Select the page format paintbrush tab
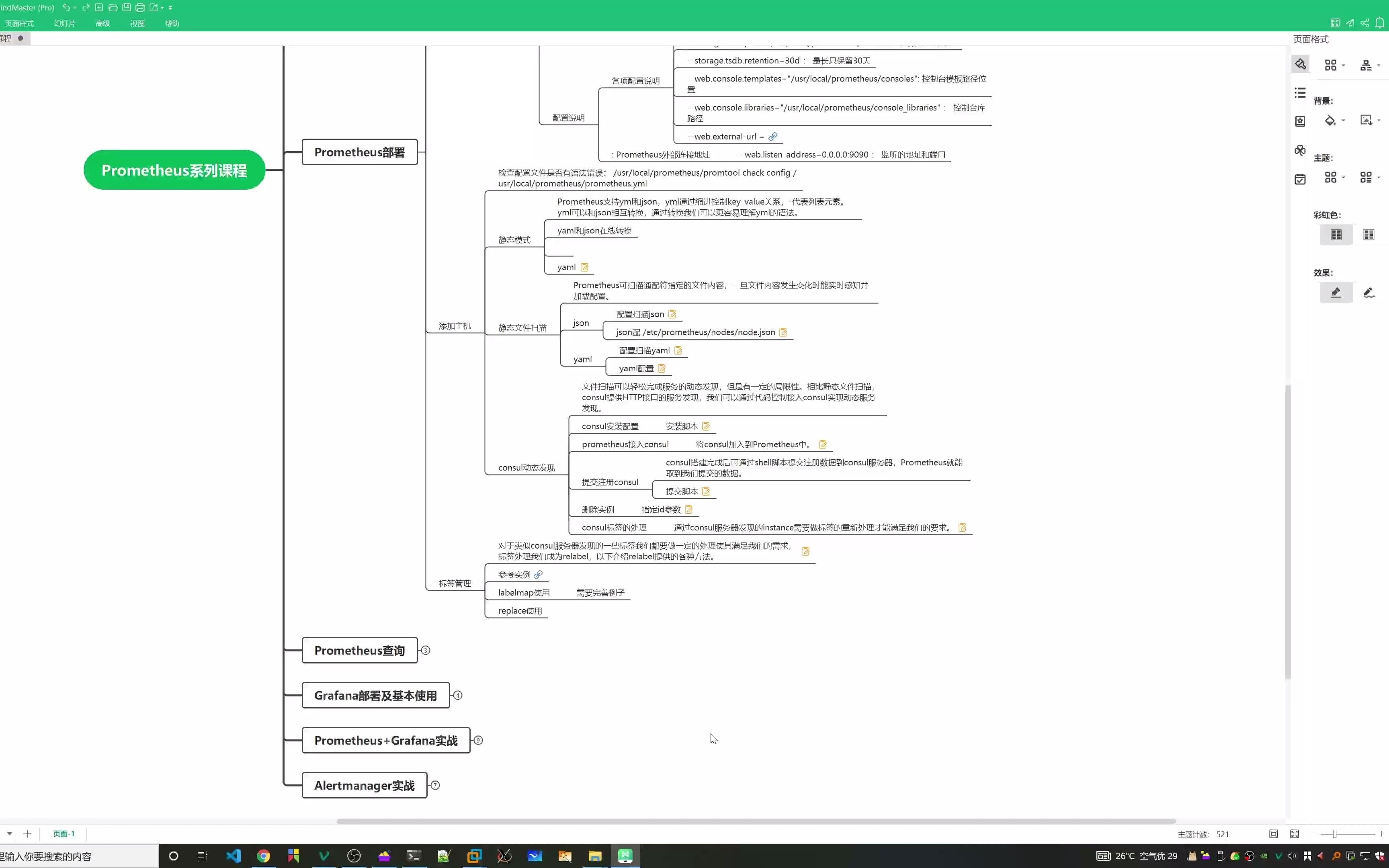1389x868 pixels. (x=1301, y=64)
